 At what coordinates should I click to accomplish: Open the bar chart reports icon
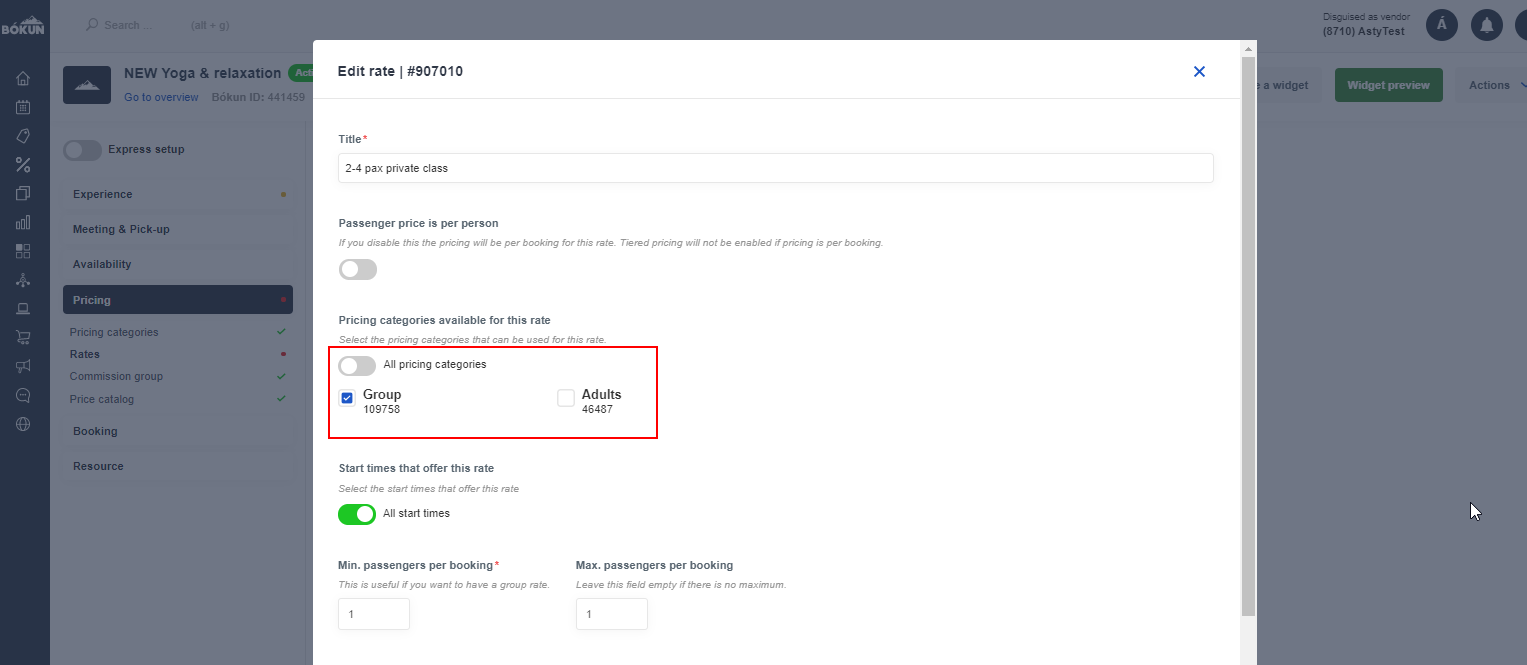pyautogui.click(x=23, y=222)
